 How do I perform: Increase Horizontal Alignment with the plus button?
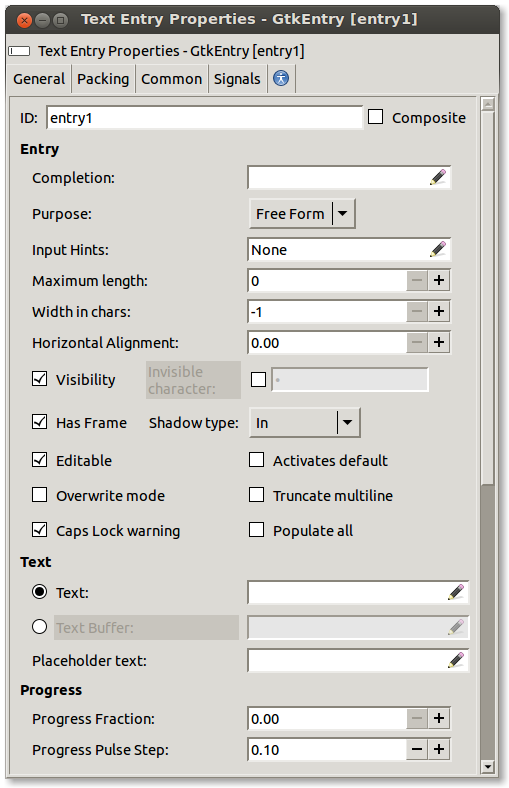439,343
